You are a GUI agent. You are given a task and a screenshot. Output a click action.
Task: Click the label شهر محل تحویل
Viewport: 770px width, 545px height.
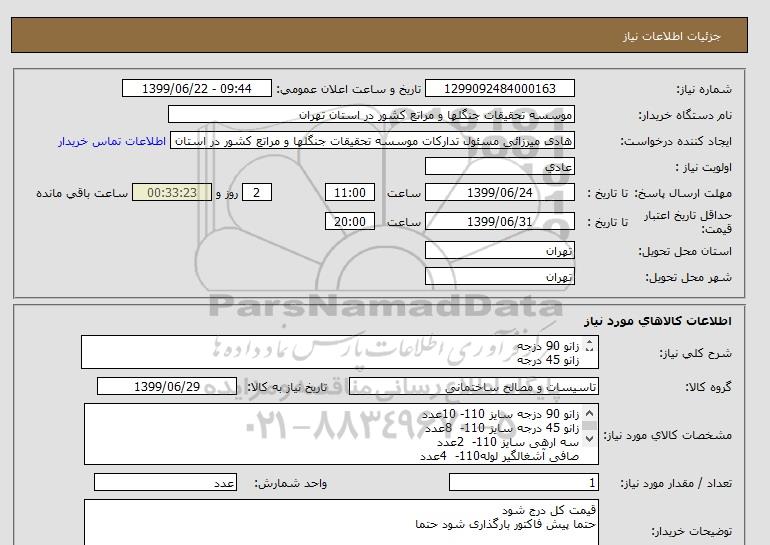[x=688, y=277]
